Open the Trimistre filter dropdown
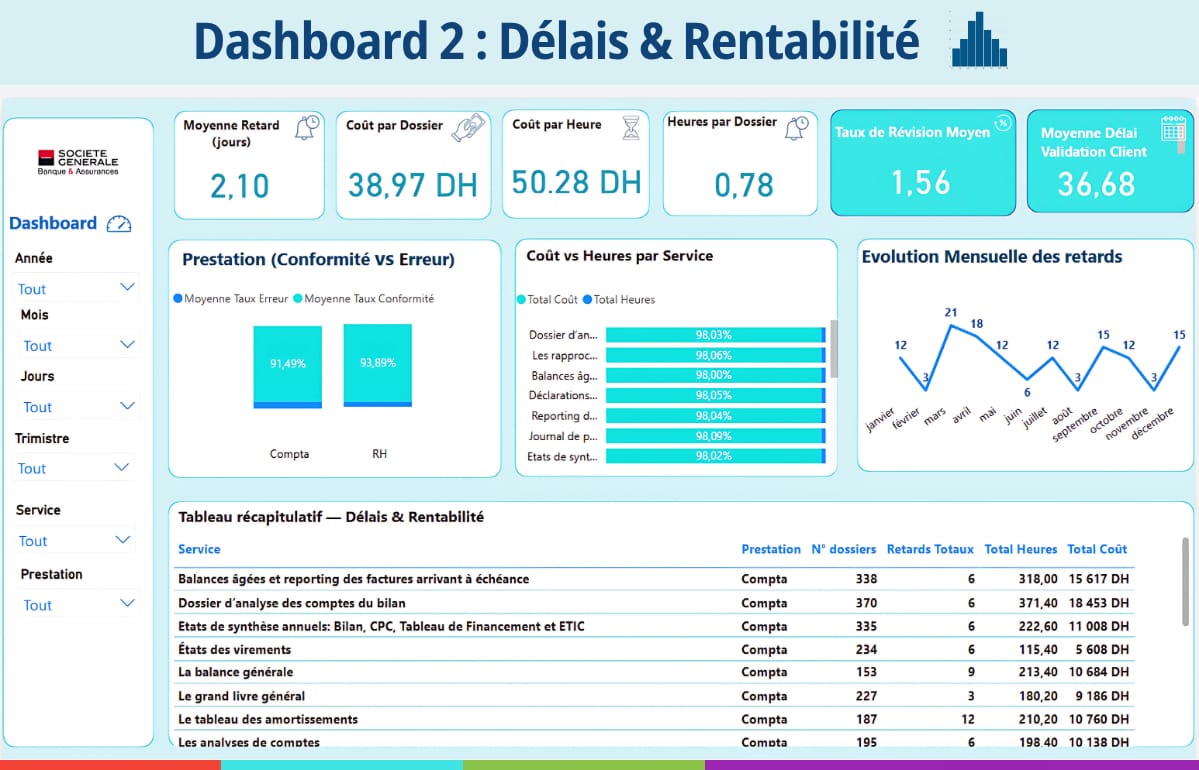 [x=75, y=468]
